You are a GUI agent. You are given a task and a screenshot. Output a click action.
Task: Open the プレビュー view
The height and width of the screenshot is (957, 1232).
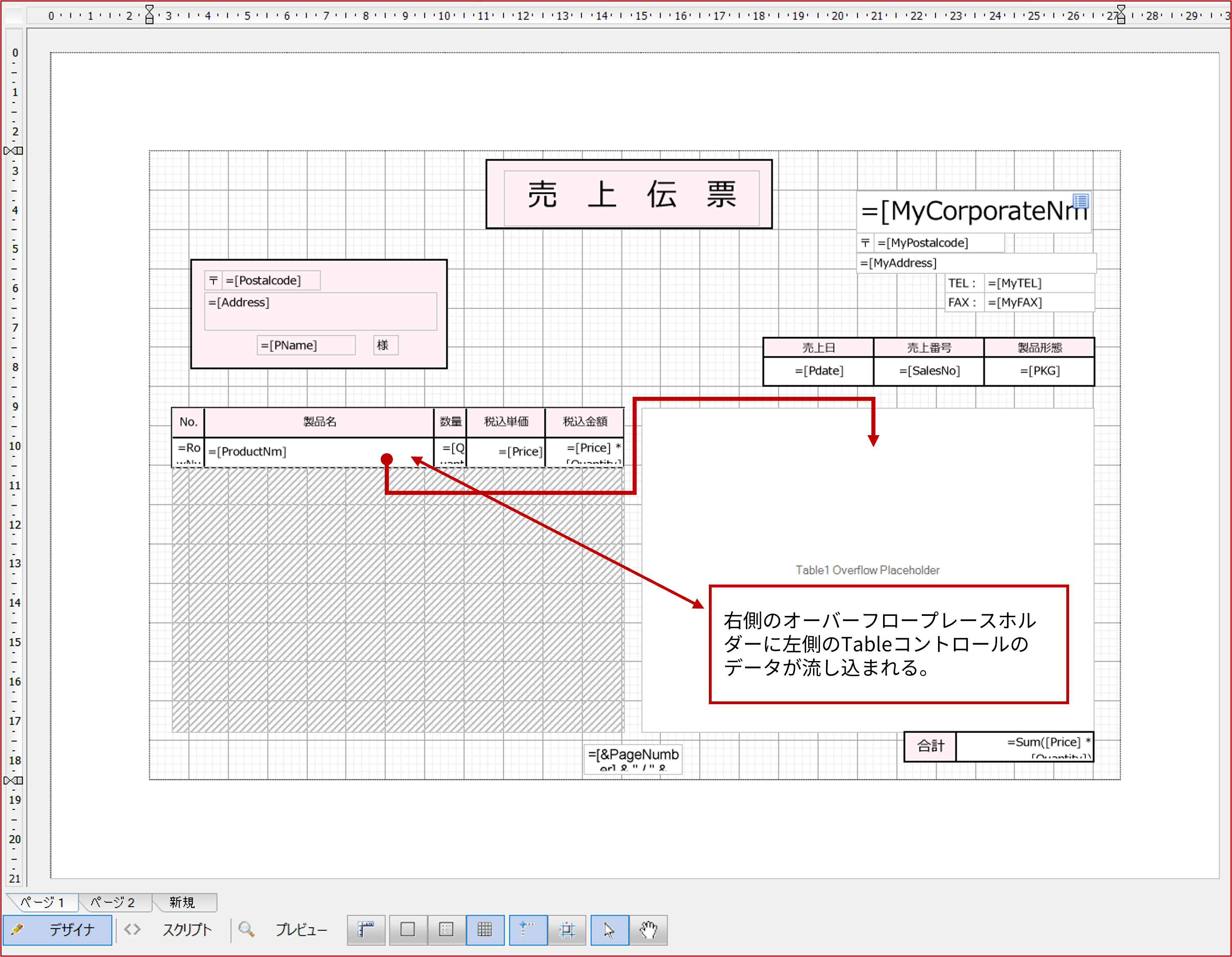[284, 930]
